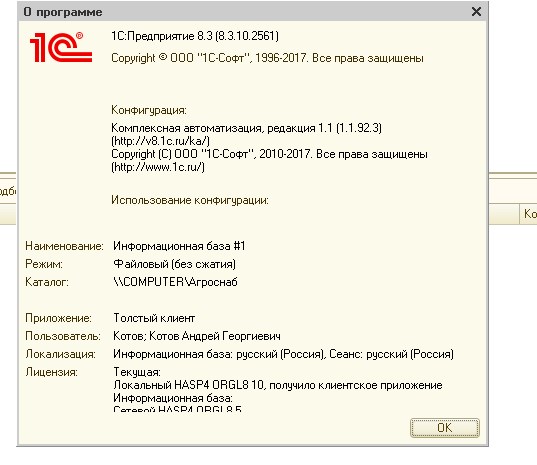Screen dimensions: 537x465
Task: Click the 1C red logo
Action: pyautogui.click(x=61, y=47)
